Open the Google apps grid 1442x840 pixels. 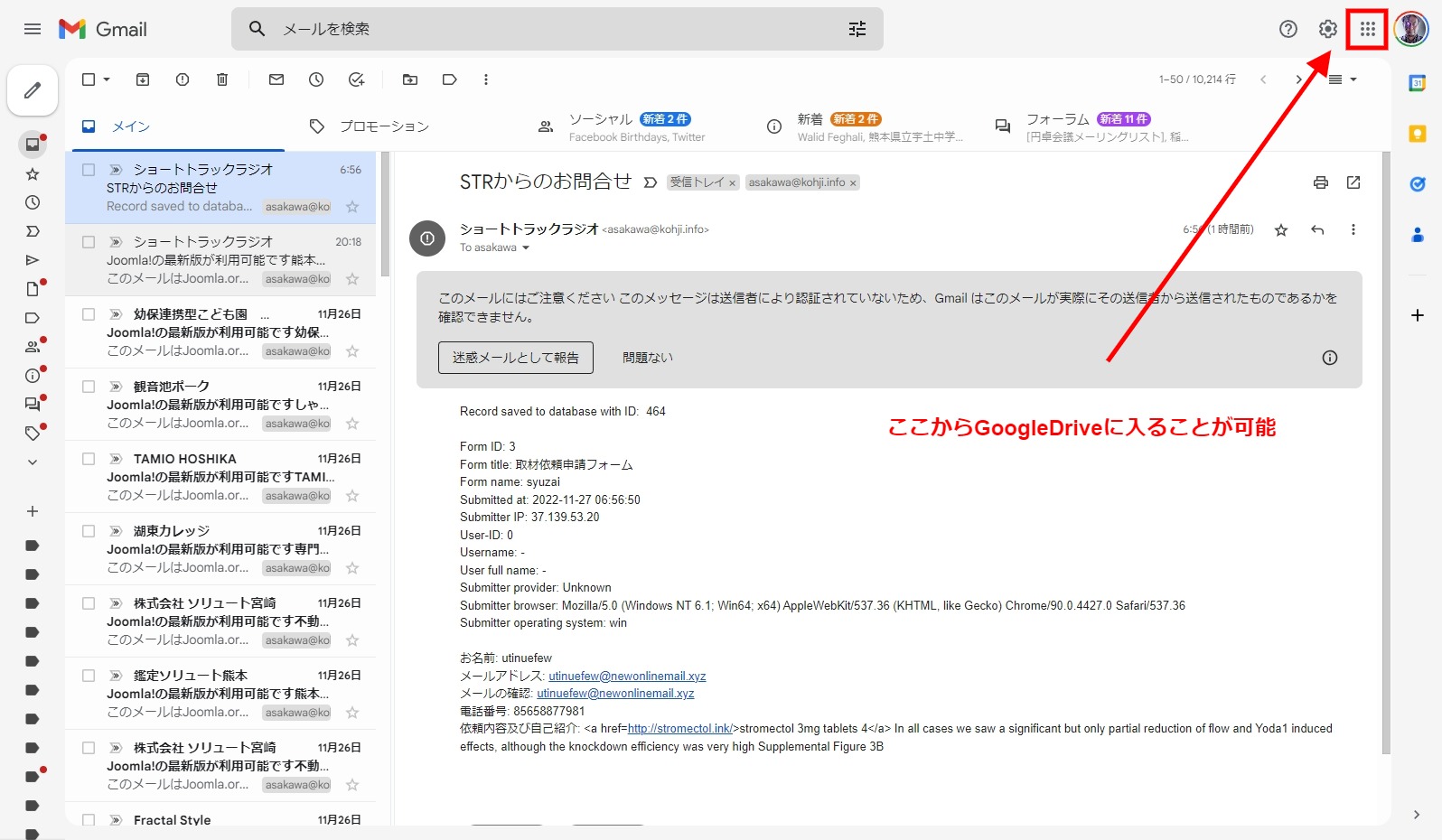pyautogui.click(x=1367, y=29)
